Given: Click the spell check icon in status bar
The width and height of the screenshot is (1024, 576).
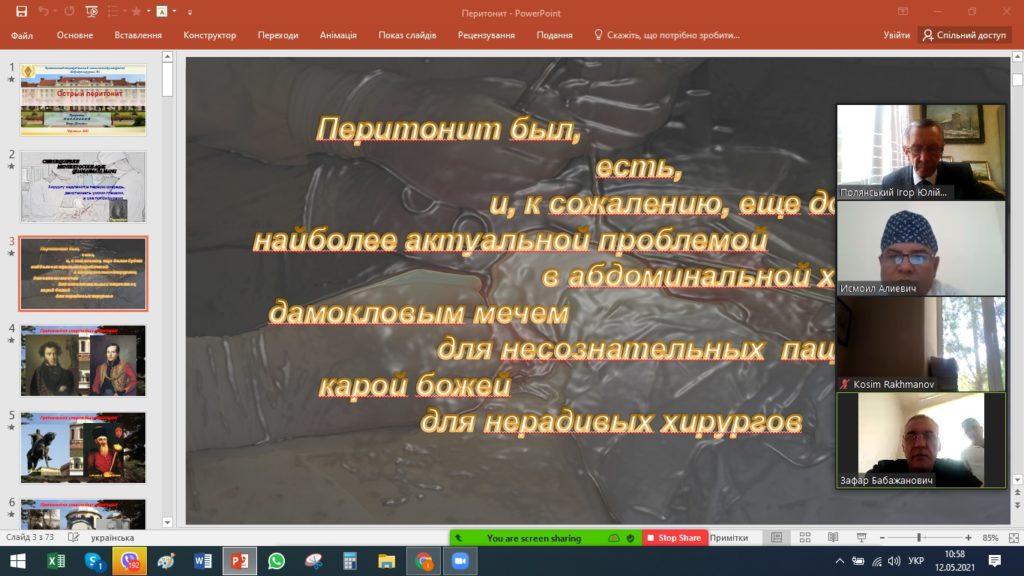Looking at the screenshot, I should 76,538.
